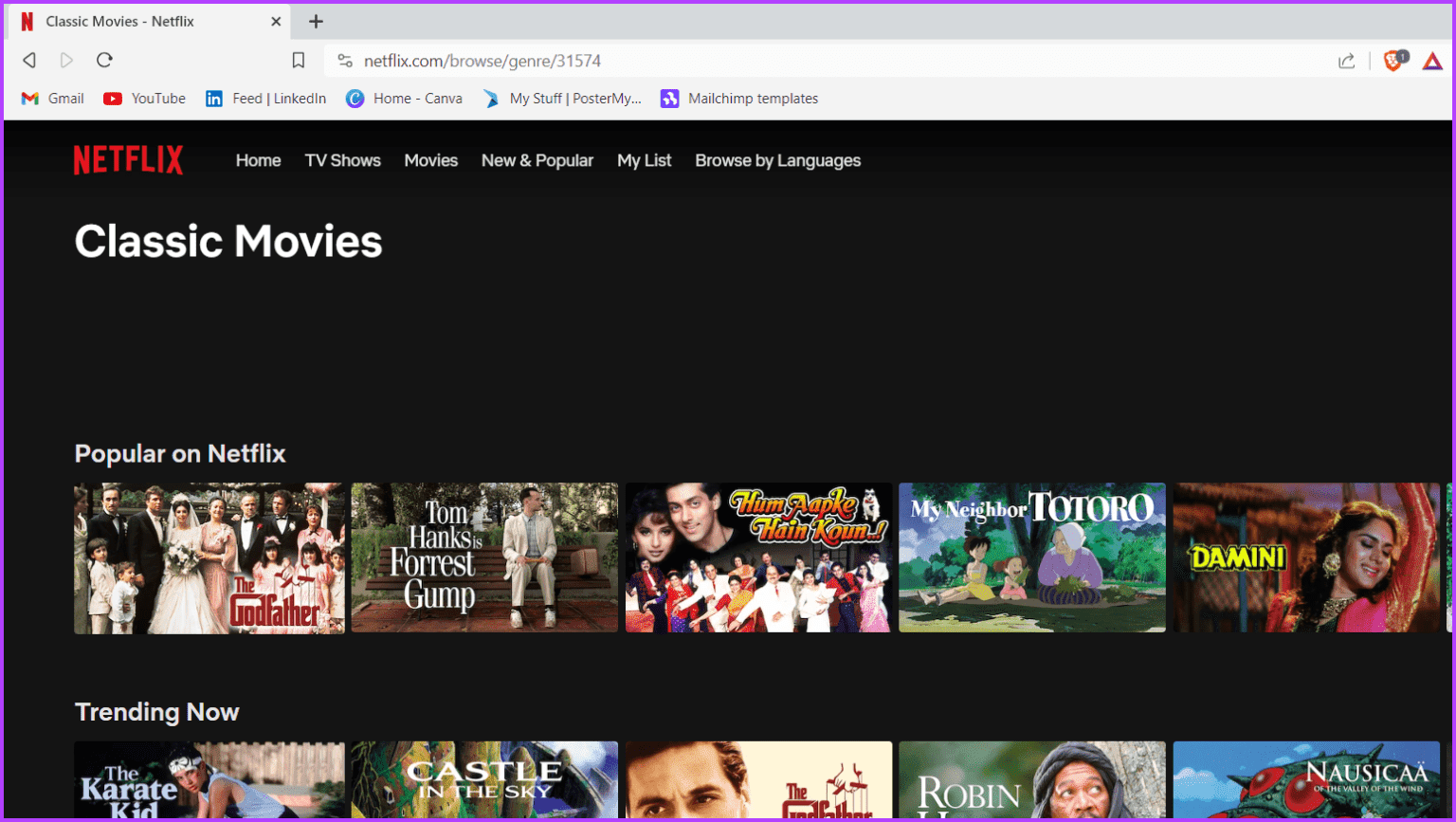Open The Godfather in Popular row

(x=209, y=557)
